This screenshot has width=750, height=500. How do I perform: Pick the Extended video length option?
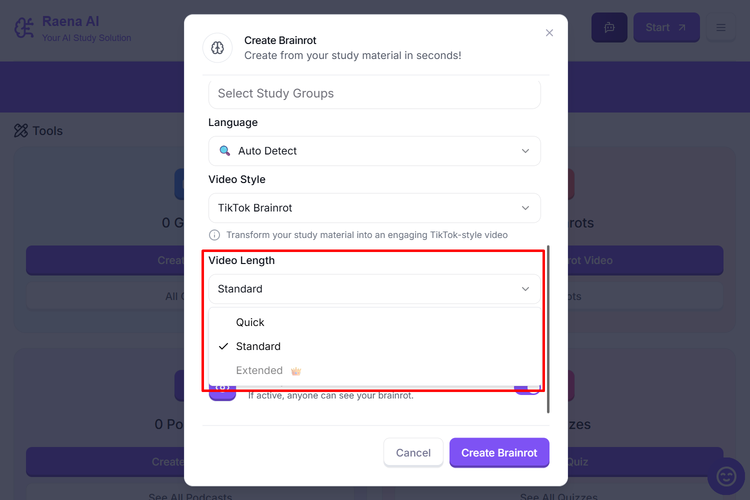259,371
